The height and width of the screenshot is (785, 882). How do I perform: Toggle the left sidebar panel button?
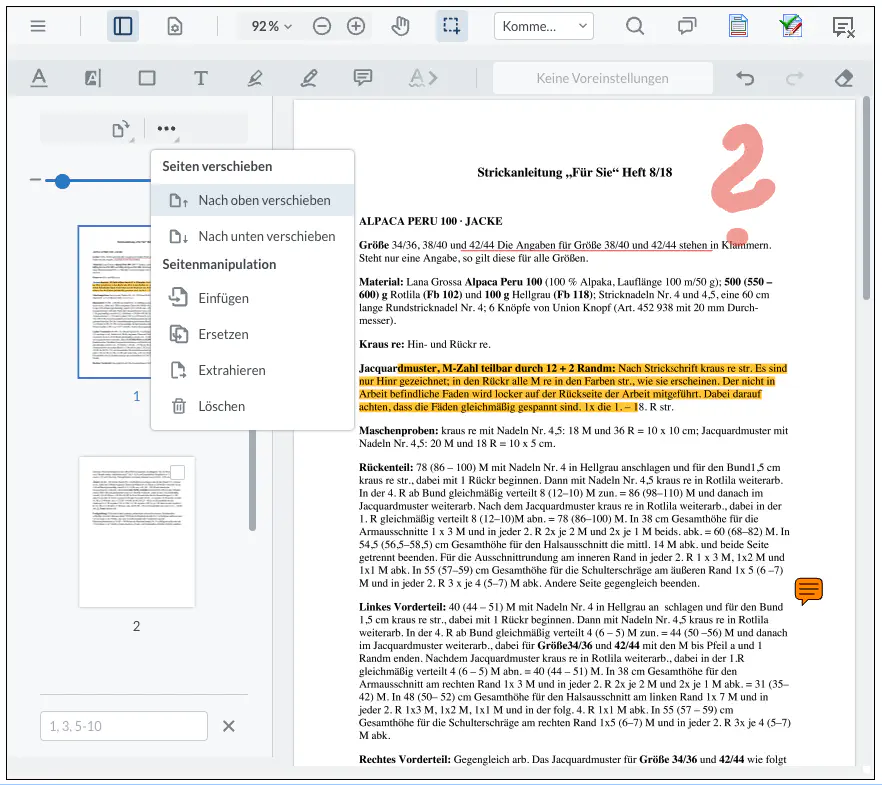coord(123,26)
